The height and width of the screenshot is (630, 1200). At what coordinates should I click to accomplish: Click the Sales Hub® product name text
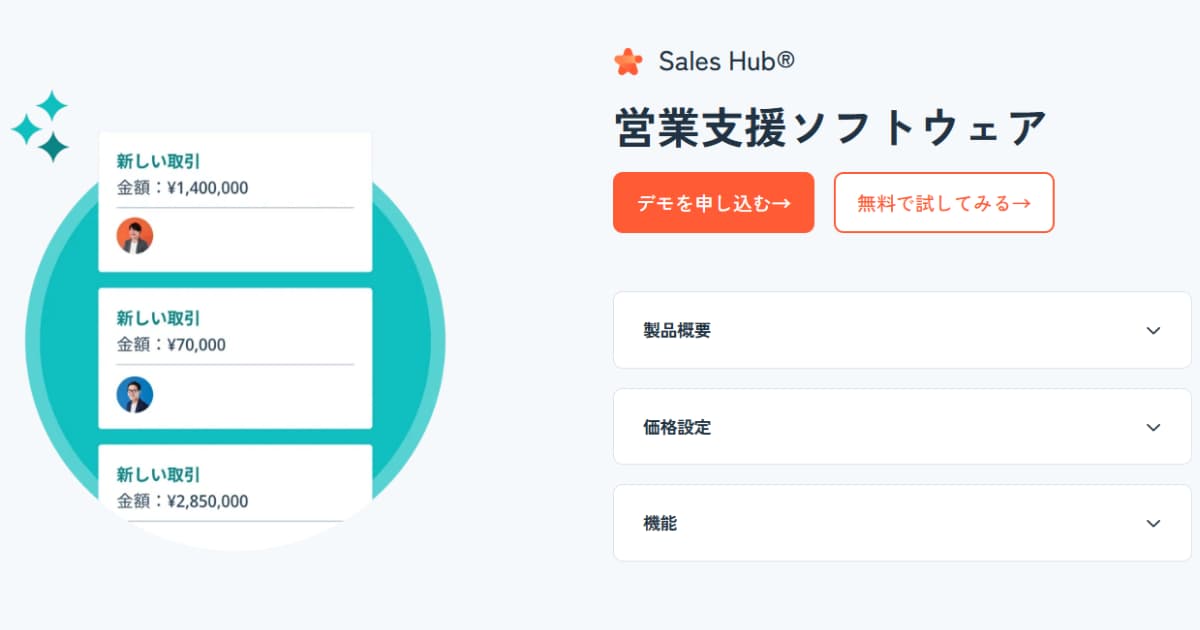tap(727, 62)
